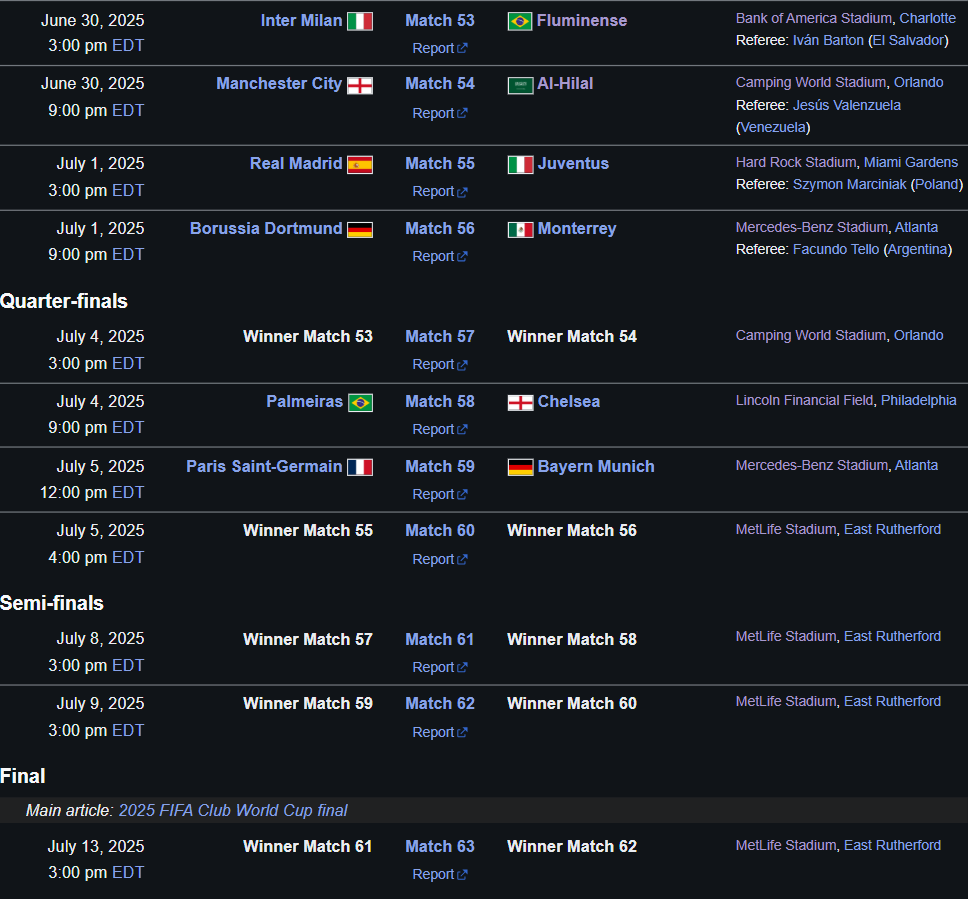Open the Report link under Match 56
Screen dimensions: 968x899
[440, 256]
